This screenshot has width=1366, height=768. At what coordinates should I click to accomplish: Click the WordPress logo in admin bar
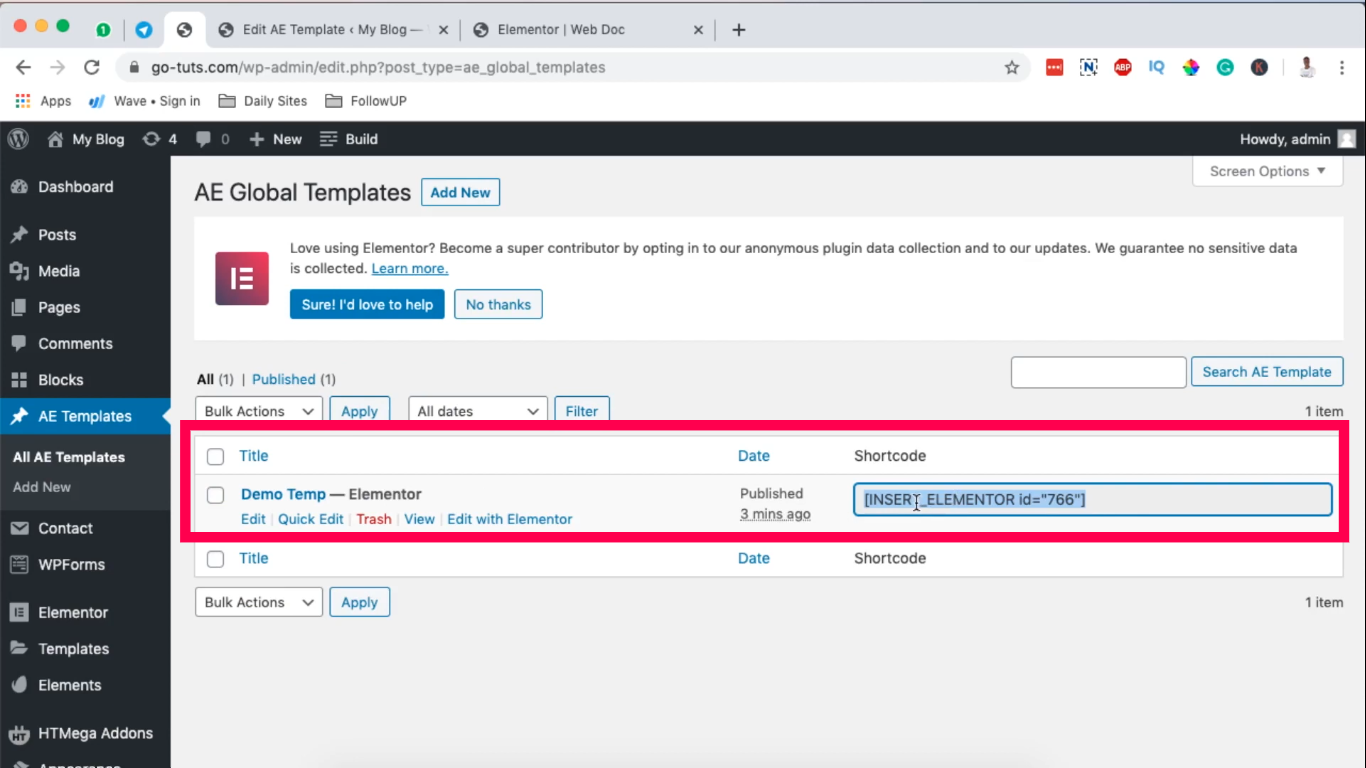click(18, 139)
